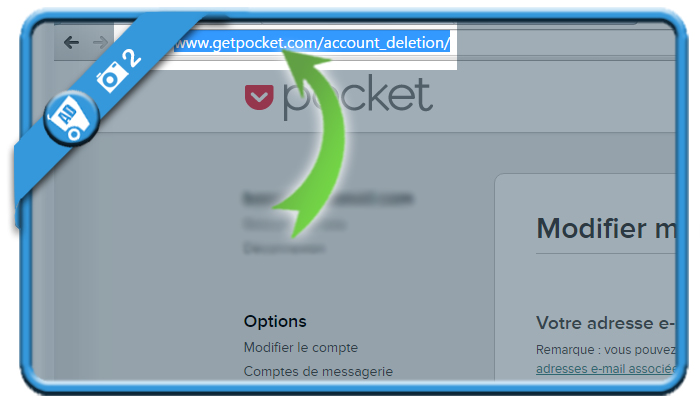The height and width of the screenshot is (407, 700).
Task: Click the Votre adresse e-mail heading
Action: click(606, 323)
